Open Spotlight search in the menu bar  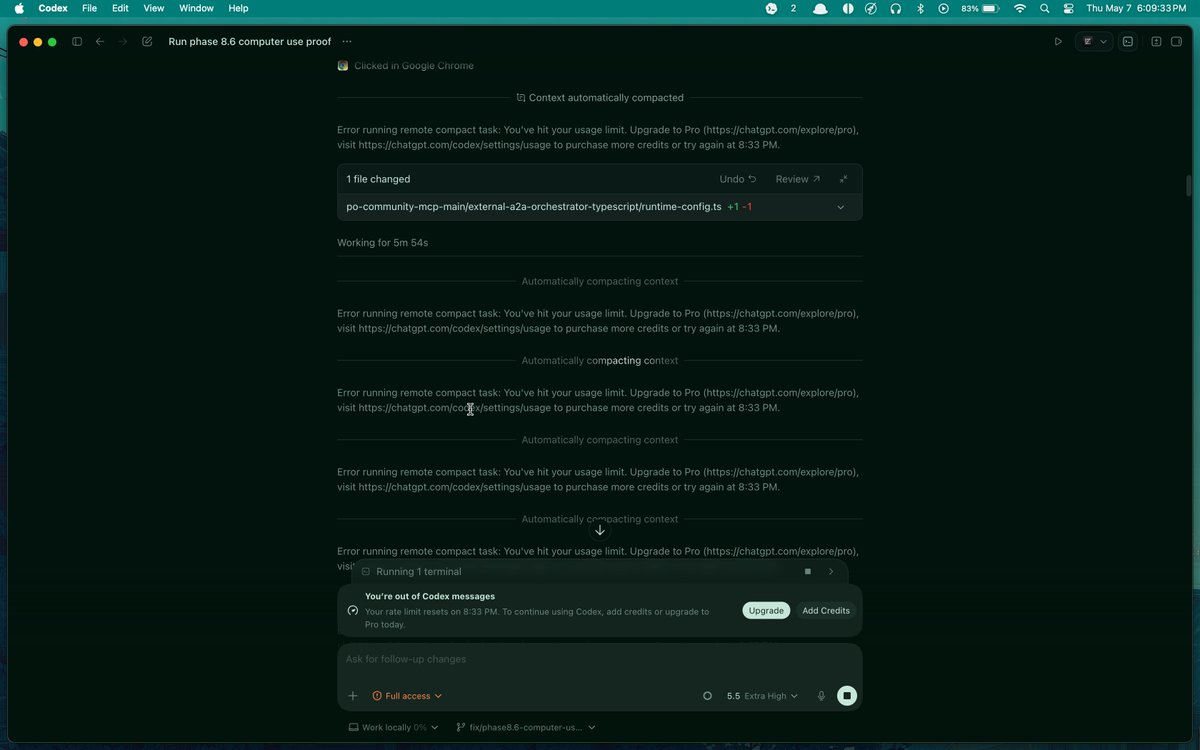1045,8
